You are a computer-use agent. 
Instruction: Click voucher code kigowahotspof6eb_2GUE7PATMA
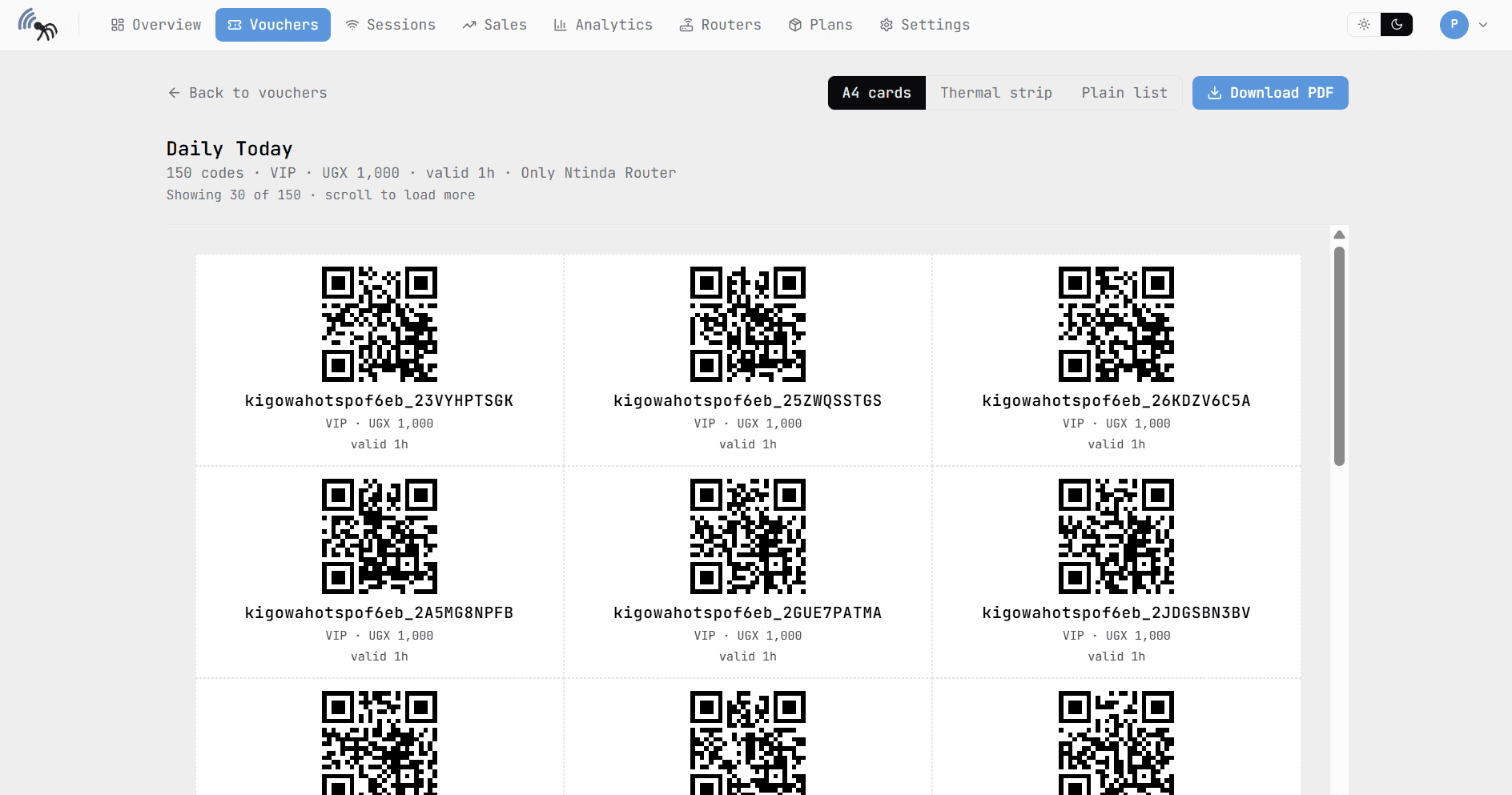748,613
